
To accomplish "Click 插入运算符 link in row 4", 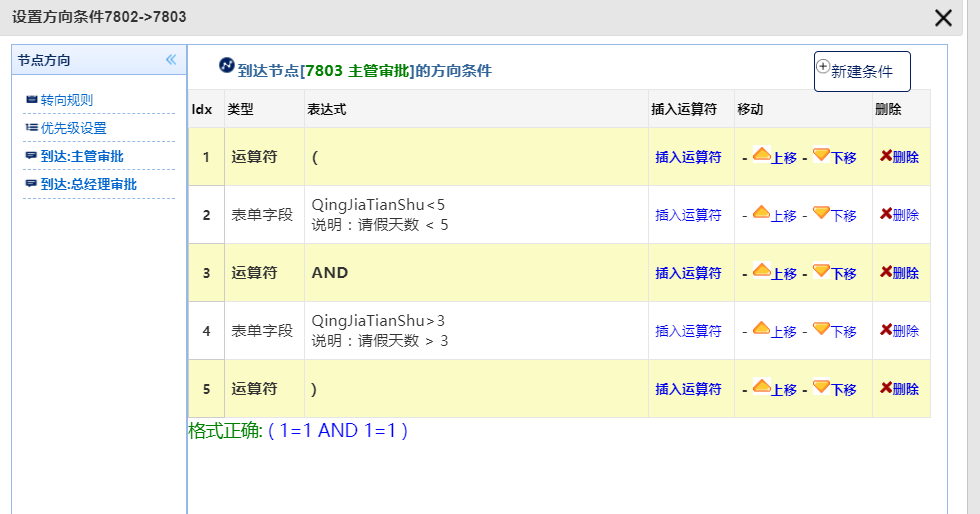I will pyautogui.click(x=688, y=331).
